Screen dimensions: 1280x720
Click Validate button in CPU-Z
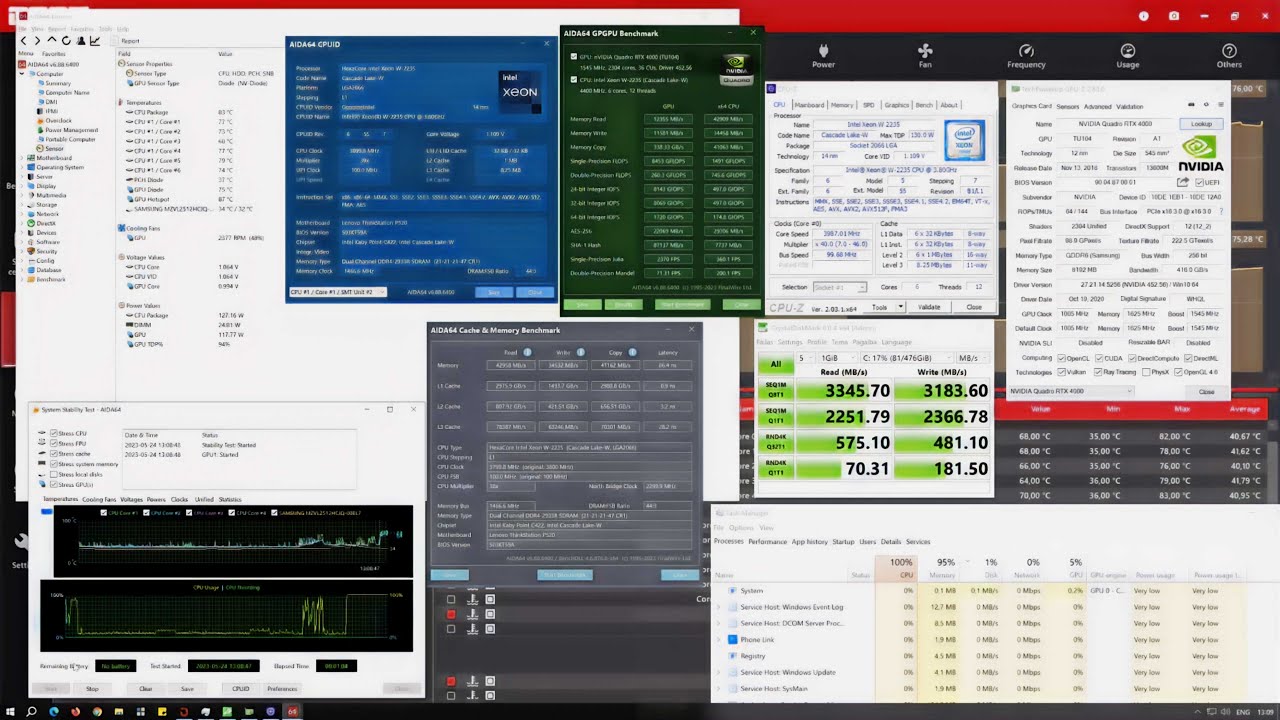coord(929,307)
